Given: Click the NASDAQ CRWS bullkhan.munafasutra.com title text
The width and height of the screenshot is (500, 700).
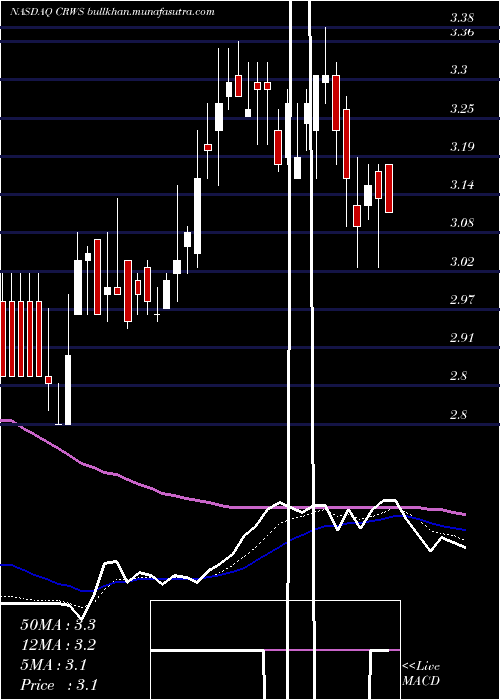Looking at the screenshot, I should (112, 12).
